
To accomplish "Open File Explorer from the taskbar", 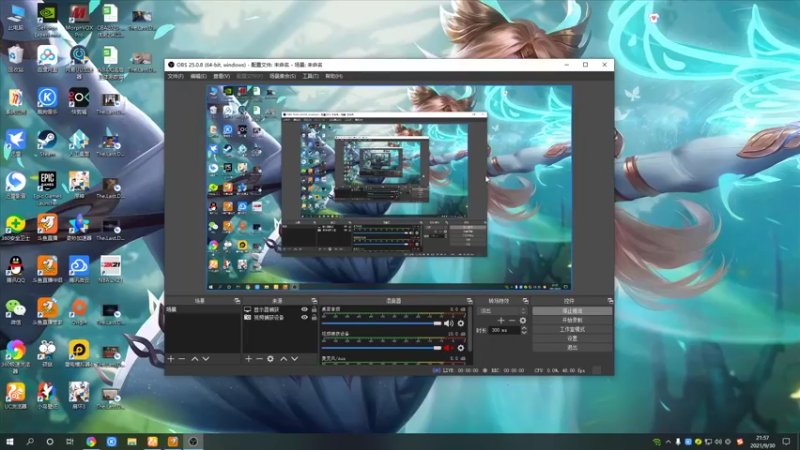I will tap(132, 442).
